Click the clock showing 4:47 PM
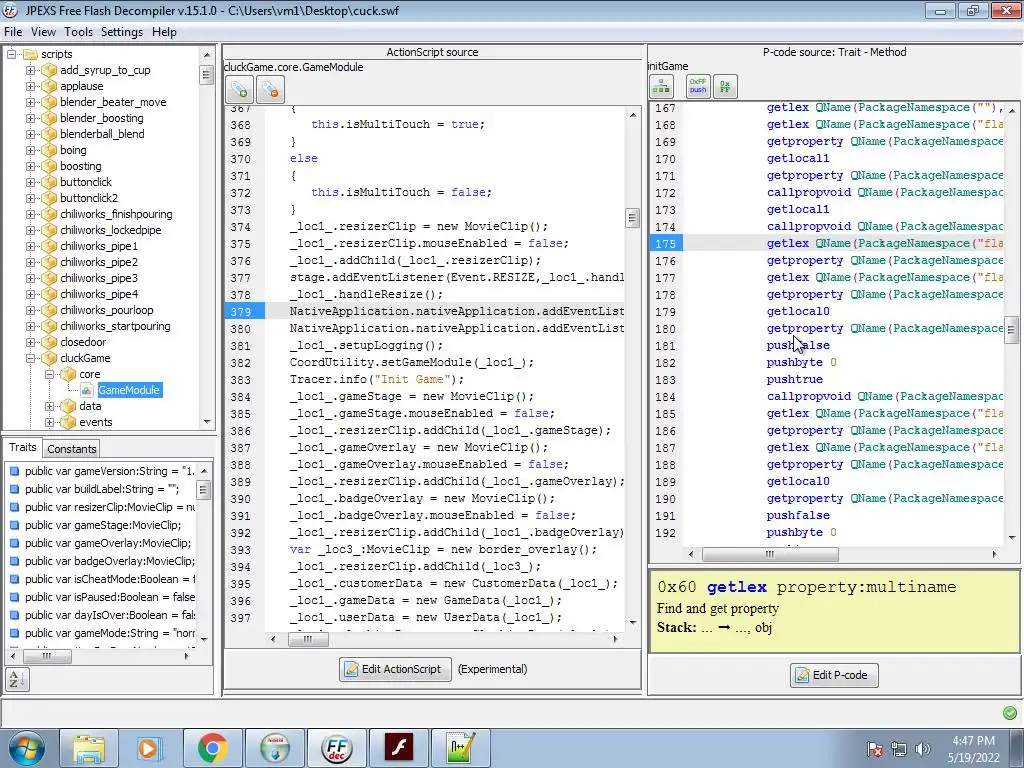 (973, 741)
